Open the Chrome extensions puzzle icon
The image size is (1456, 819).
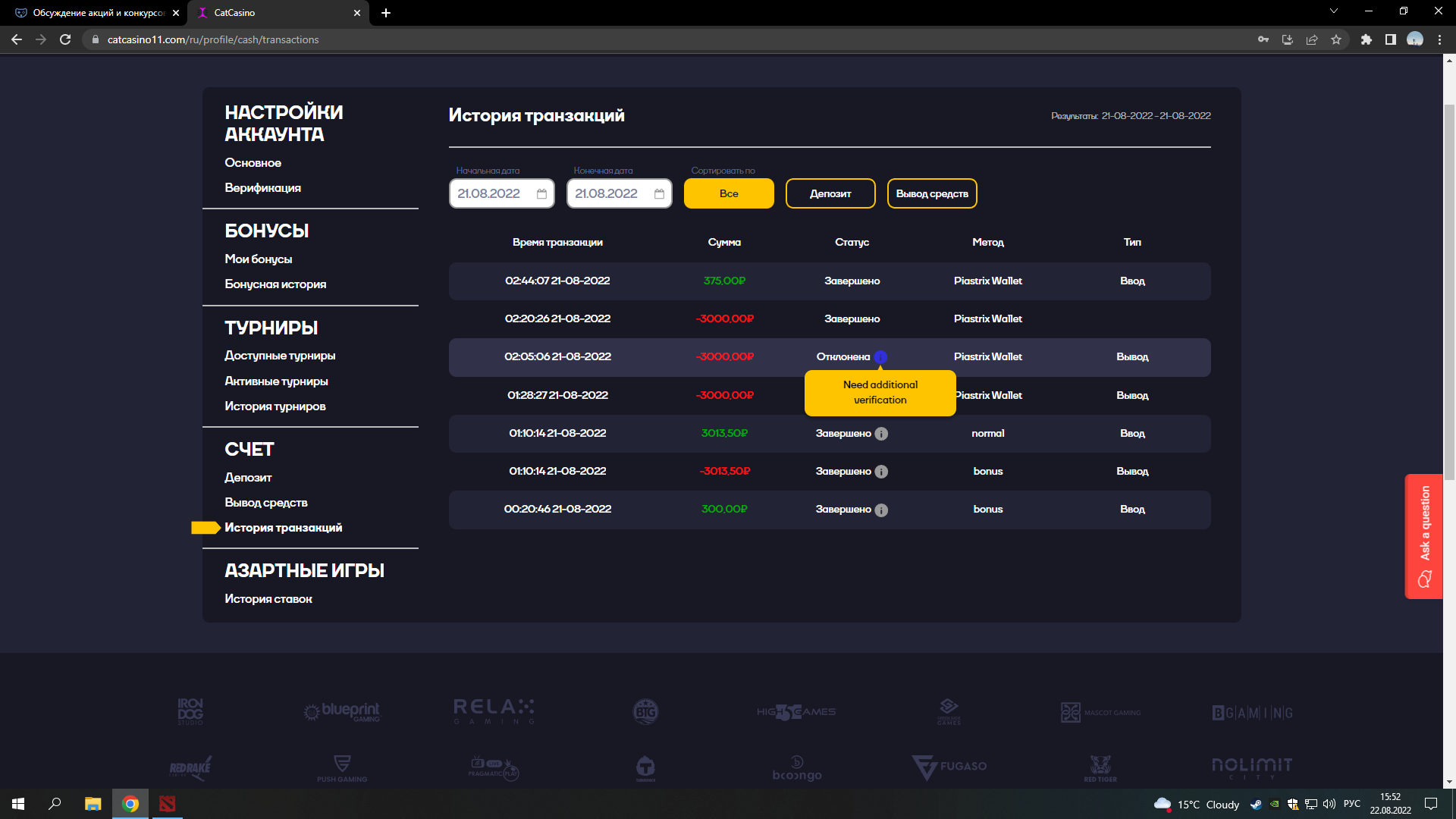pos(1367,39)
